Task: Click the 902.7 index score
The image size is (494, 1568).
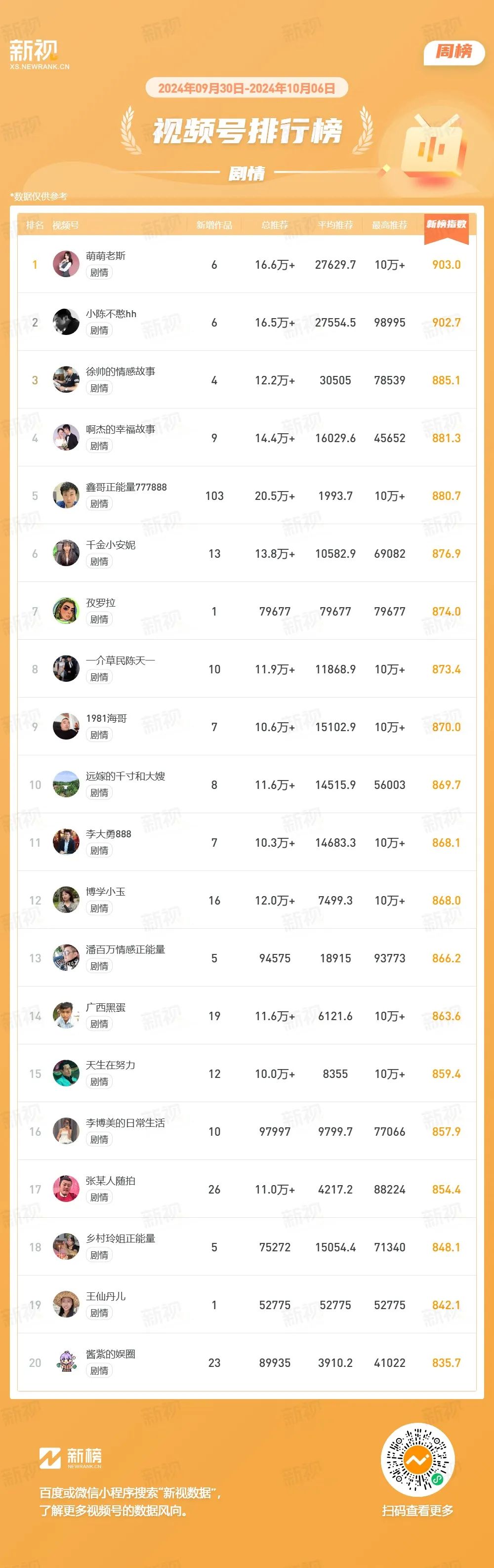Action: (446, 323)
